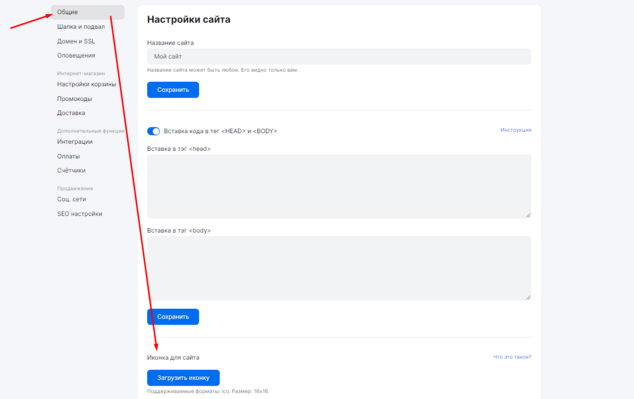The height and width of the screenshot is (399, 634).
Task: Go to Промокоды section
Action: [x=74, y=99]
